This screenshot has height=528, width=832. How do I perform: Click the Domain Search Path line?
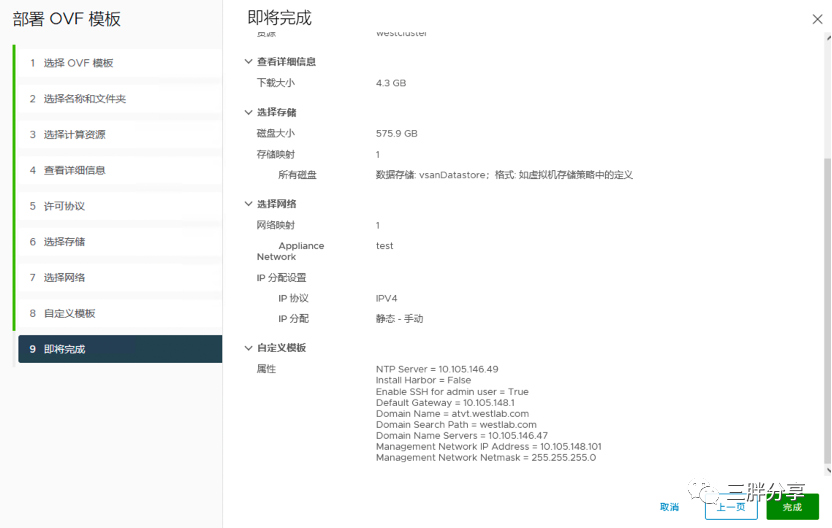[456, 425]
